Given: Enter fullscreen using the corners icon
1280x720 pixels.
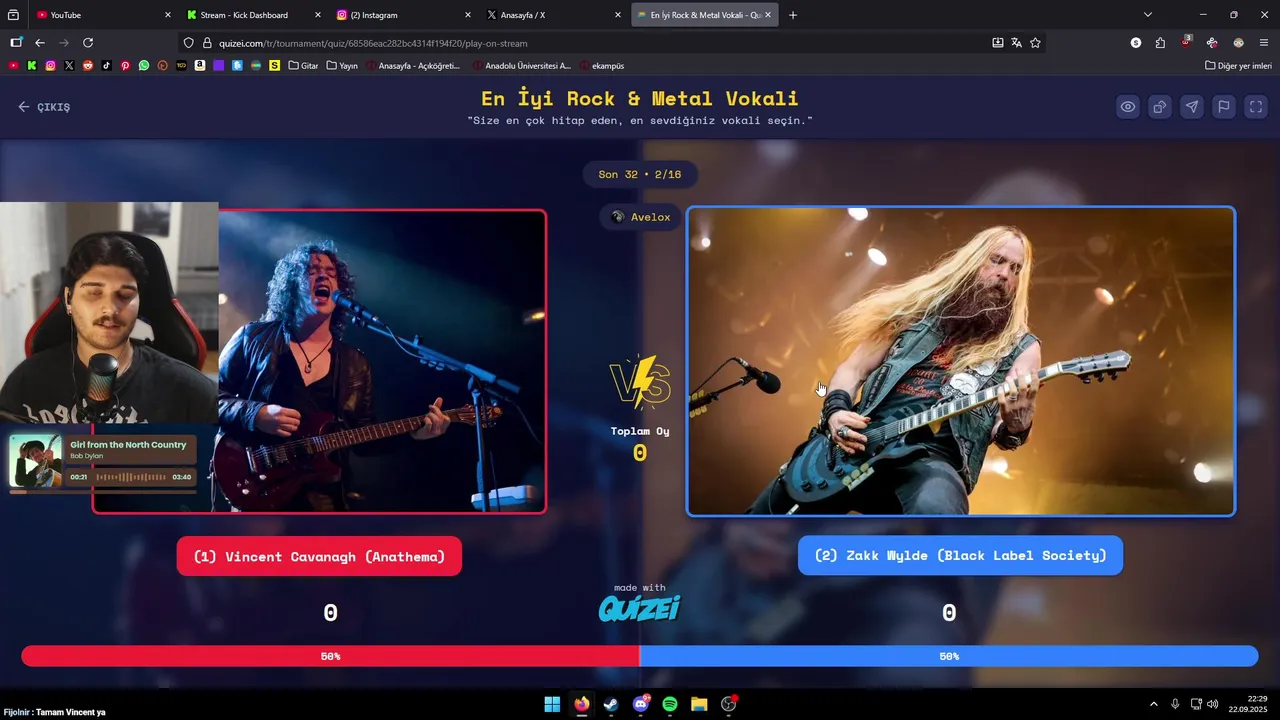Looking at the screenshot, I should tap(1256, 107).
